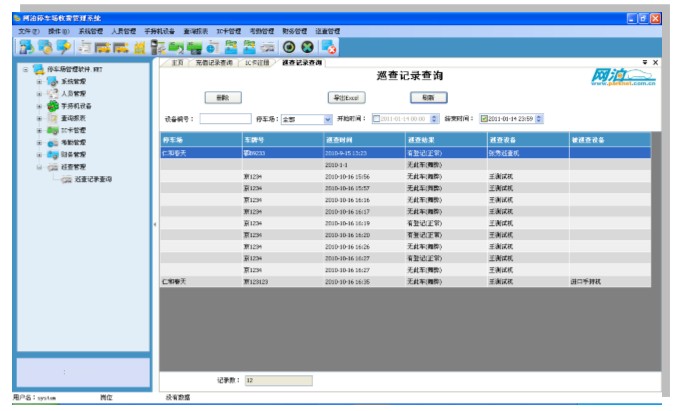Click the green card with reader toolbar icon
The image size is (676, 411).
point(194,48)
